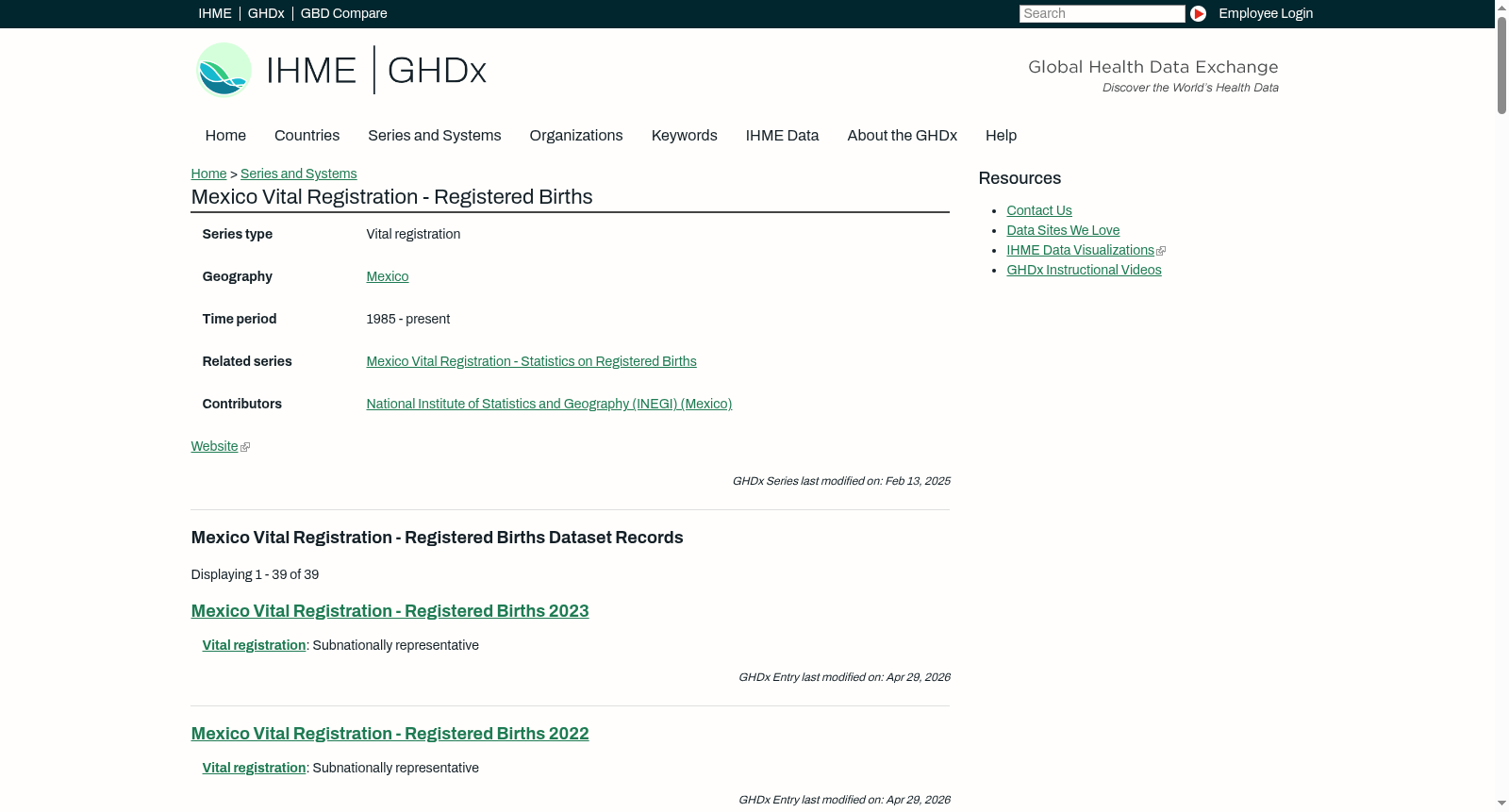Screen dimensions: 1509x812
Task: Click the red search submit arrow icon
Action: click(x=1198, y=13)
